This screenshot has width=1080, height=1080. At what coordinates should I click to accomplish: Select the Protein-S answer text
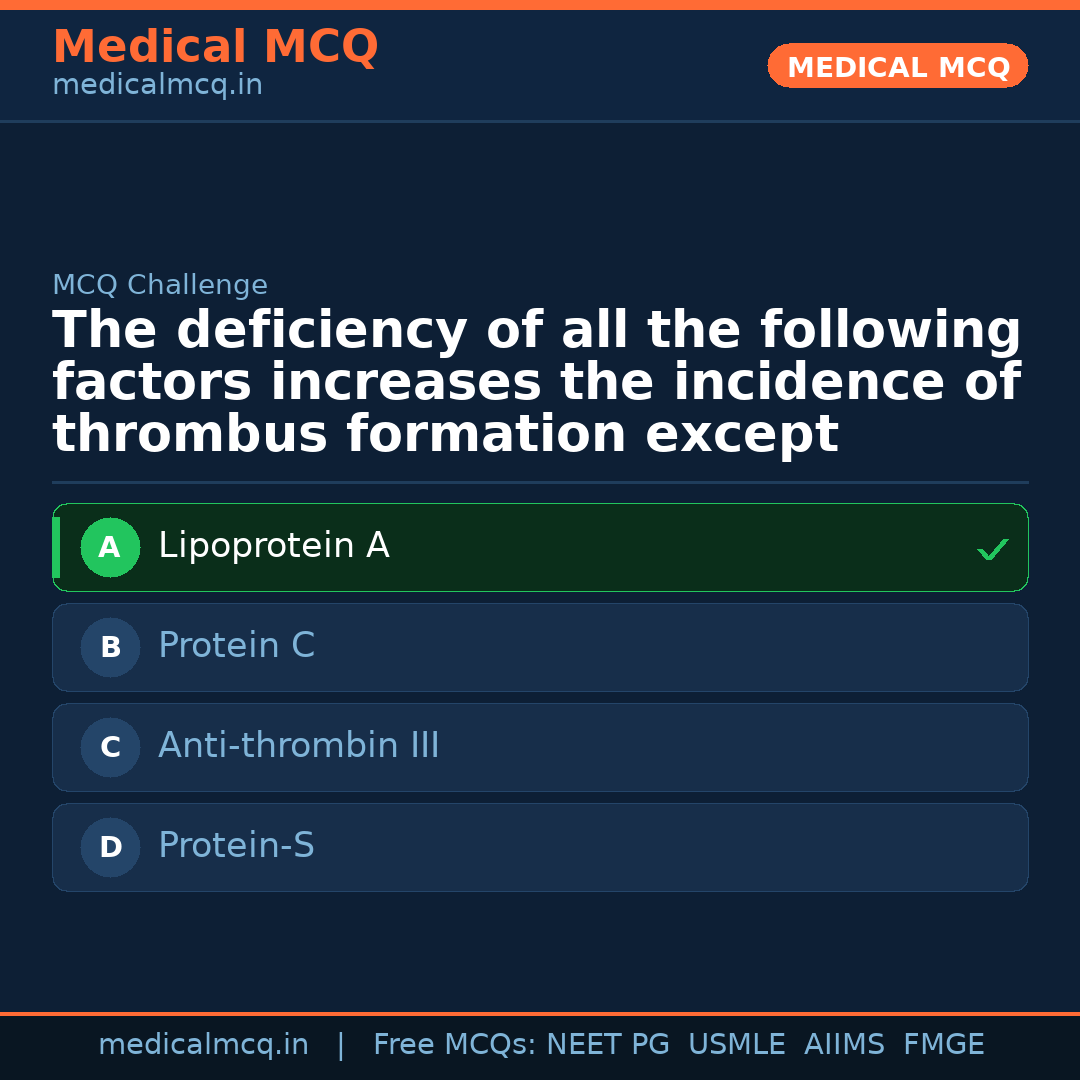[236, 846]
